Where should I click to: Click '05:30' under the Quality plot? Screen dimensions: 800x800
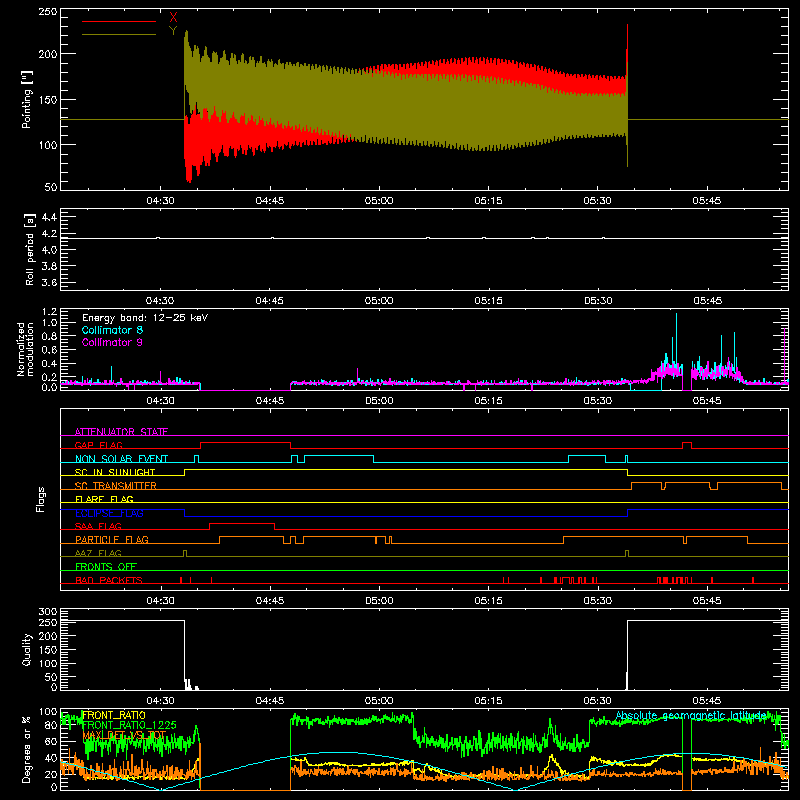(597, 701)
